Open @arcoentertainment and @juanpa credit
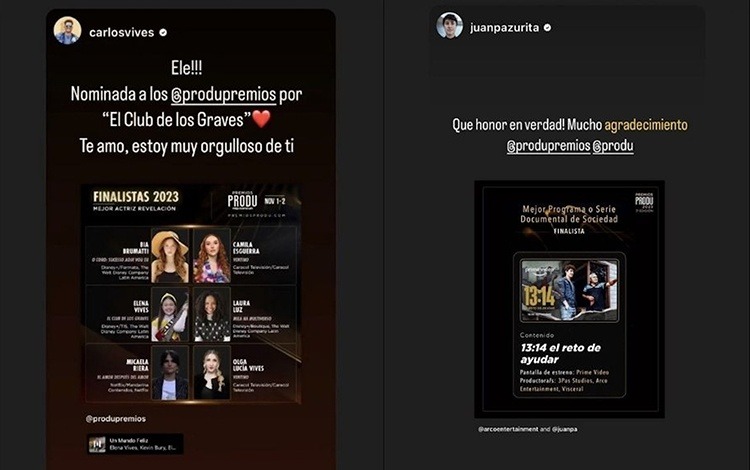 tap(528, 429)
